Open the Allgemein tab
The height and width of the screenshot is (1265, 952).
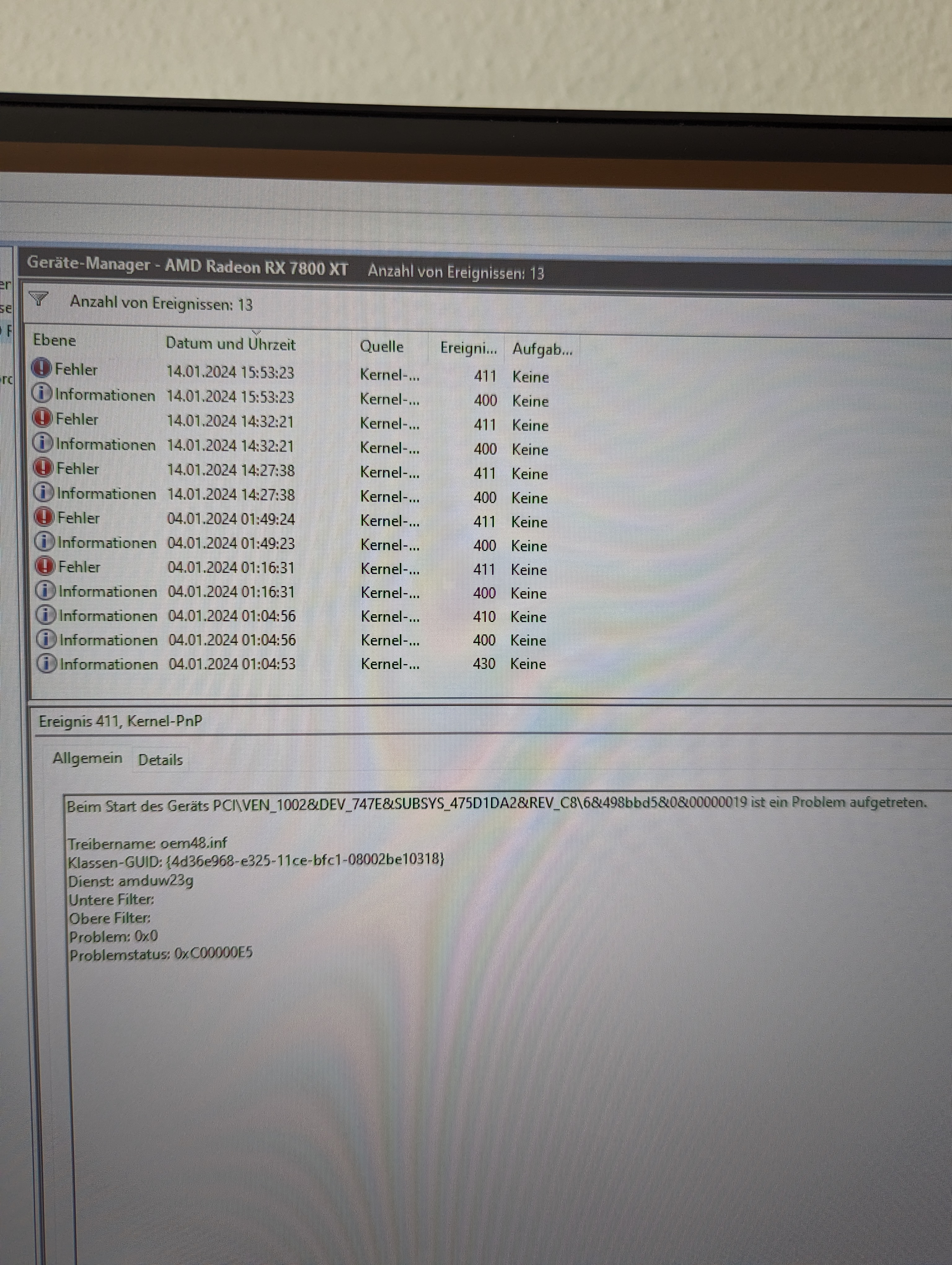pos(87,758)
